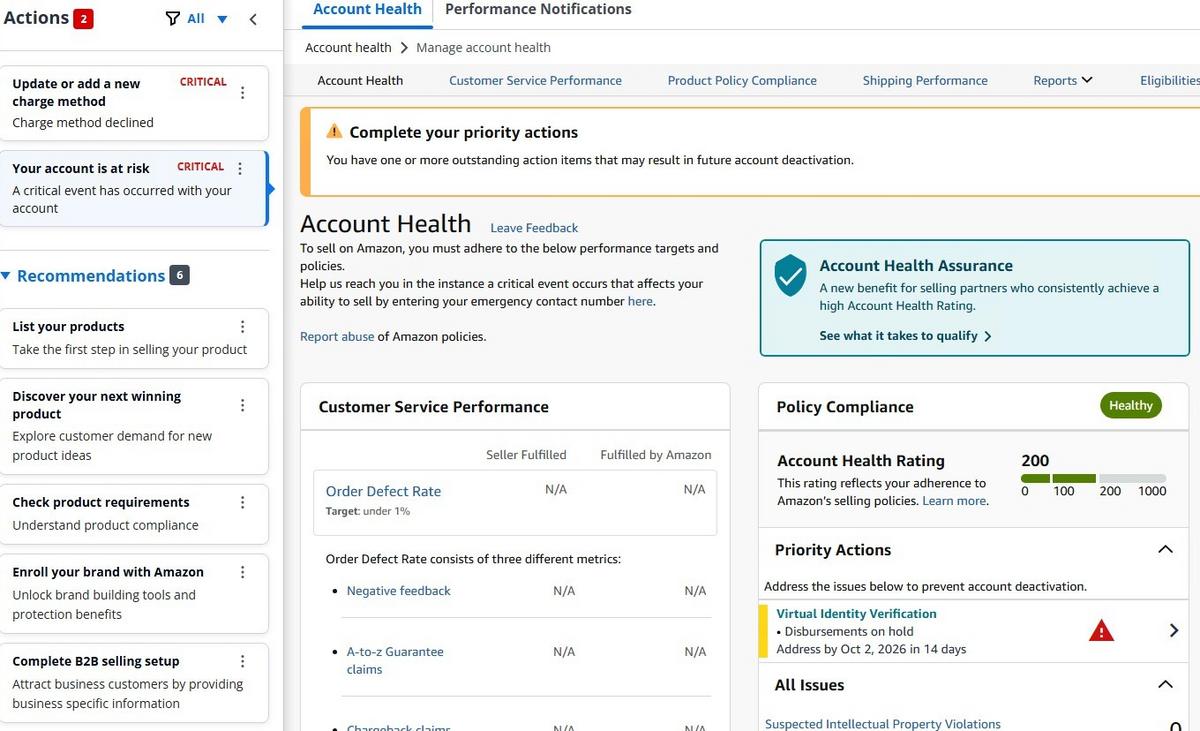This screenshot has width=1200, height=731.
Task: Open the three-dot menu for B2B selling setup
Action: tap(243, 661)
